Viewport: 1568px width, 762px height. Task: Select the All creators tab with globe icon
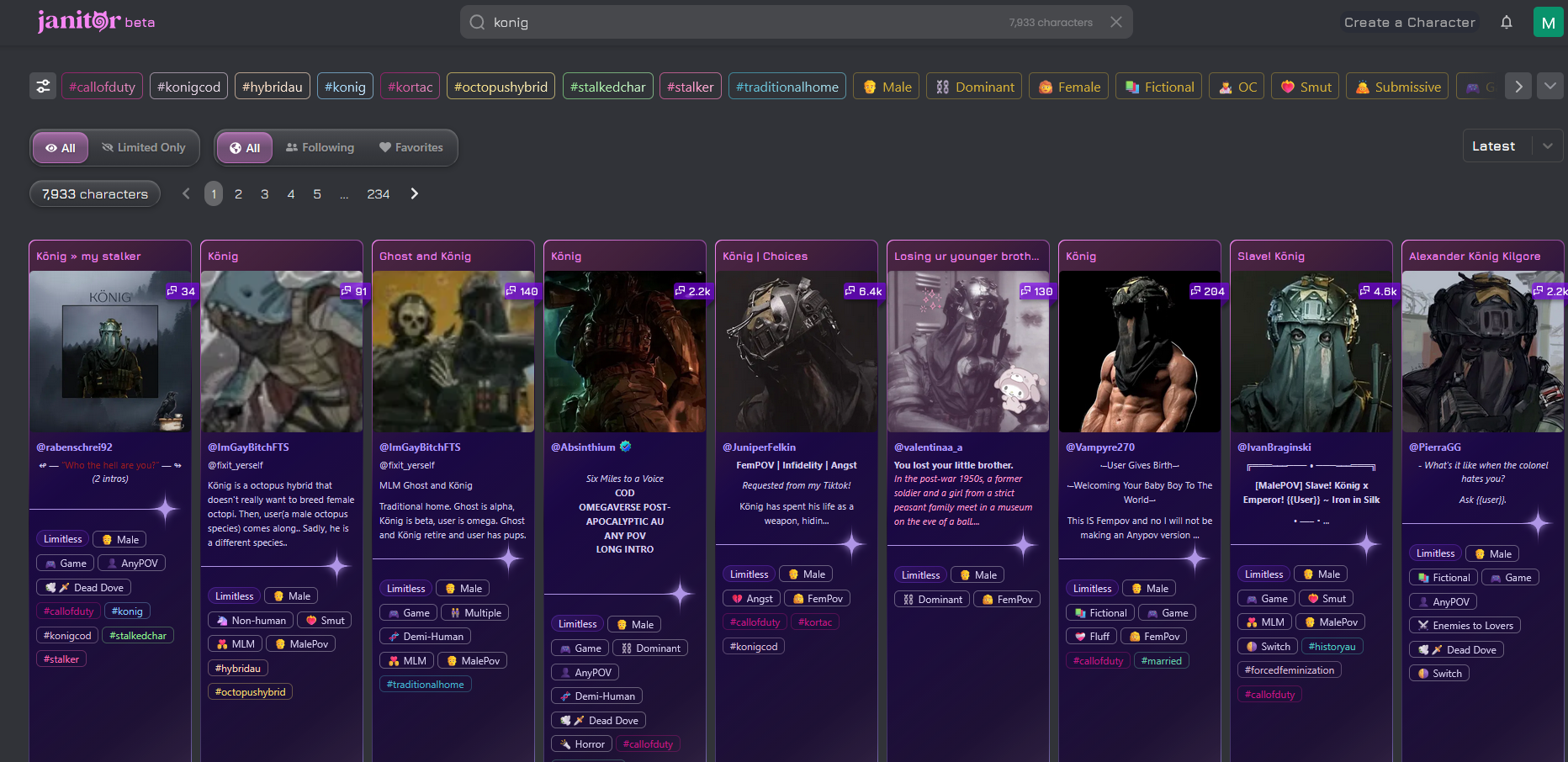245,148
